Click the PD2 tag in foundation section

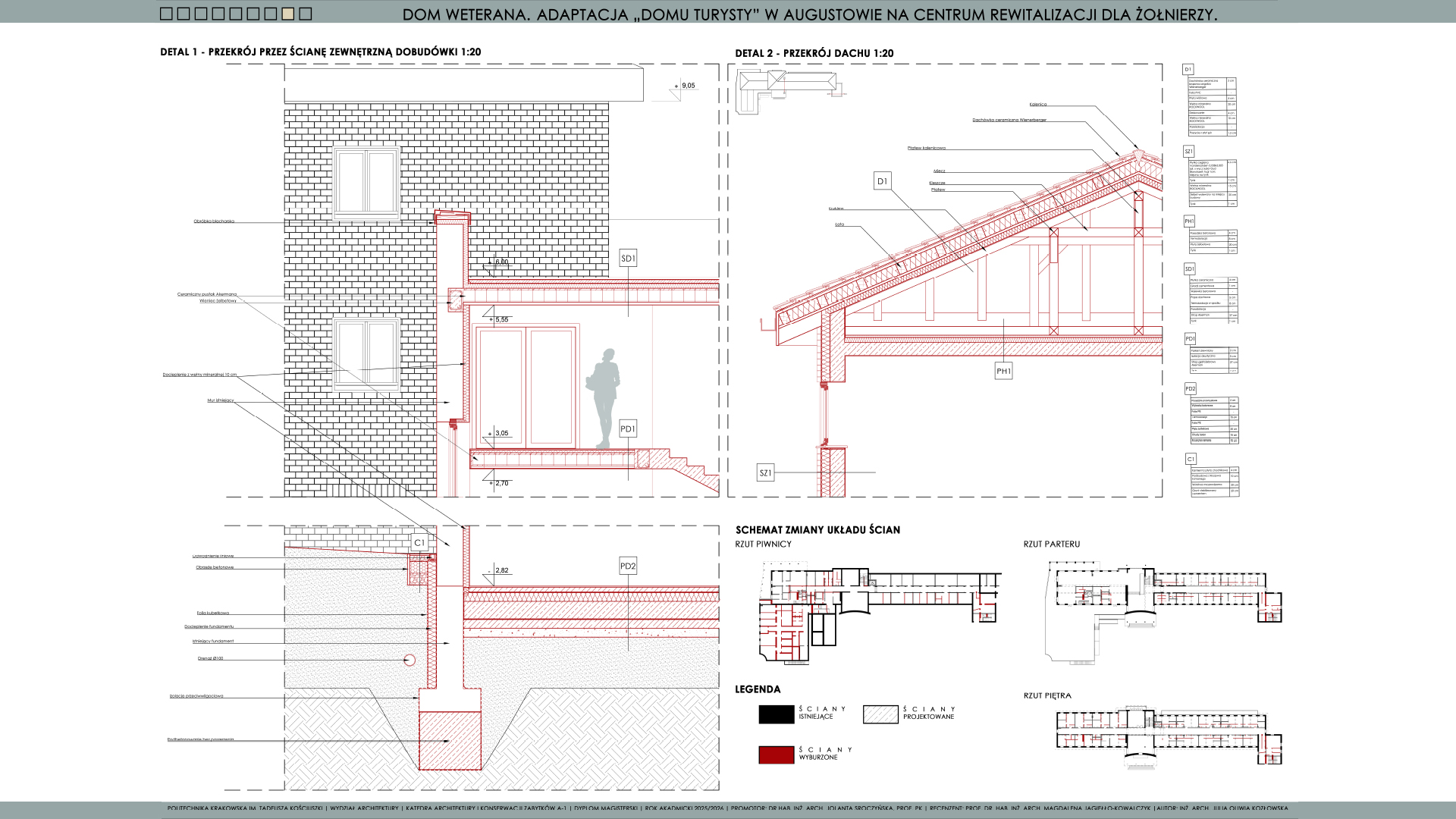[628, 566]
